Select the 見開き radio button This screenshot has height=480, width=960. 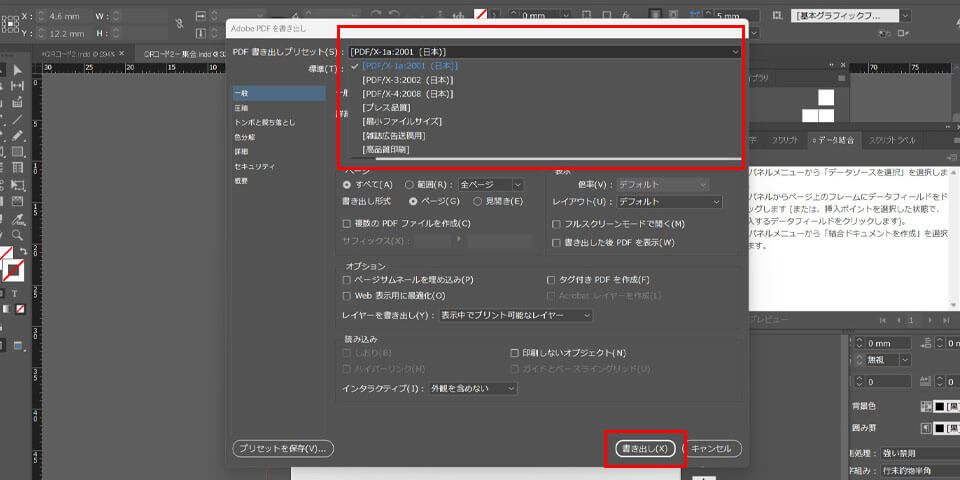click(x=478, y=201)
